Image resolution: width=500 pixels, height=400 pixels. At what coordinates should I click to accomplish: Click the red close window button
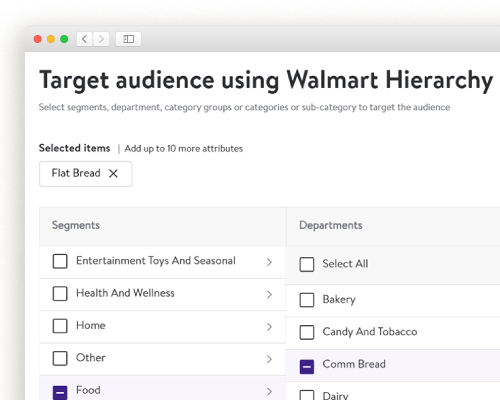(x=38, y=39)
